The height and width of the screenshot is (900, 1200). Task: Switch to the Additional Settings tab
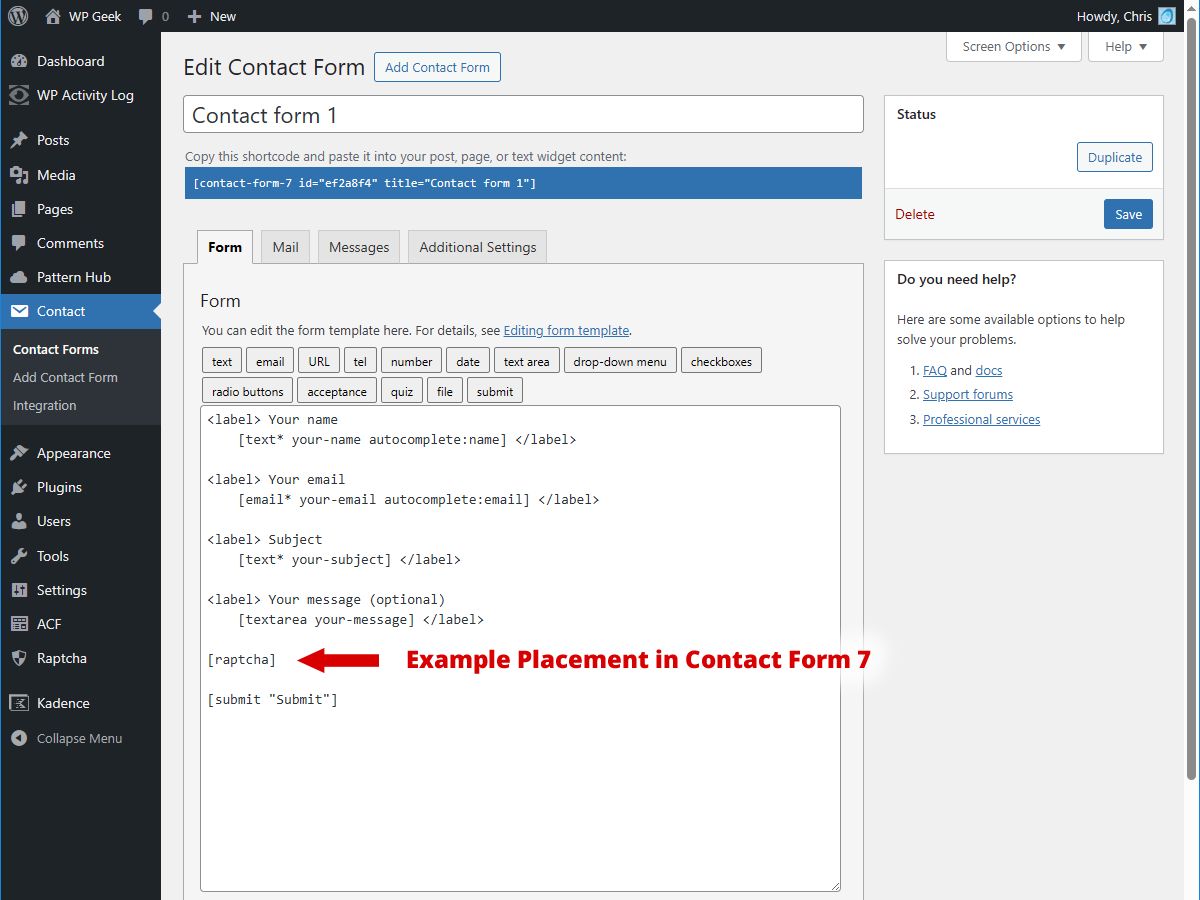click(477, 247)
